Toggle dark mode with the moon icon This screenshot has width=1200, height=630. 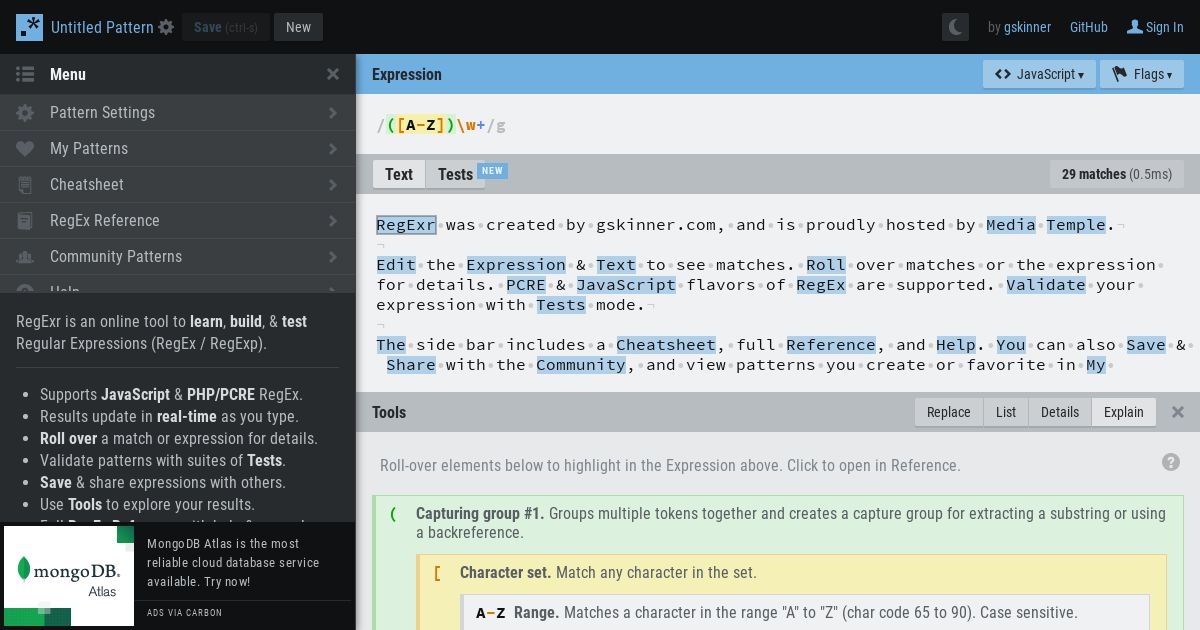[x=955, y=27]
